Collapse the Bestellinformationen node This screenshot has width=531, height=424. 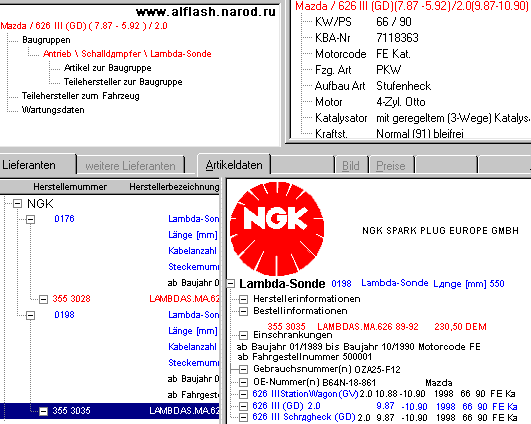[243, 311]
